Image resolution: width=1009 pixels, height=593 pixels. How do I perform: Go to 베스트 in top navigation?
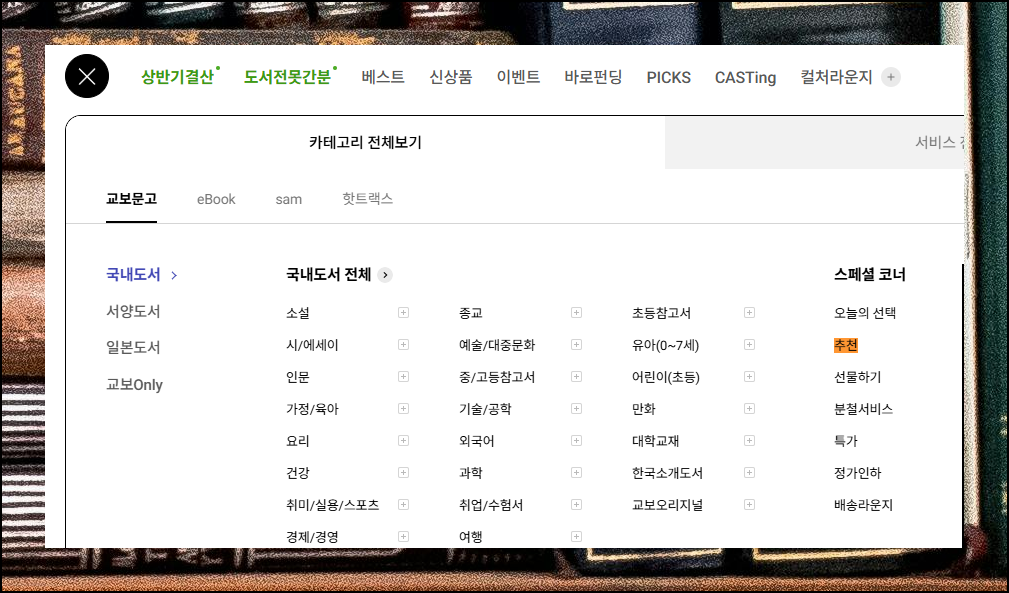pyautogui.click(x=383, y=77)
